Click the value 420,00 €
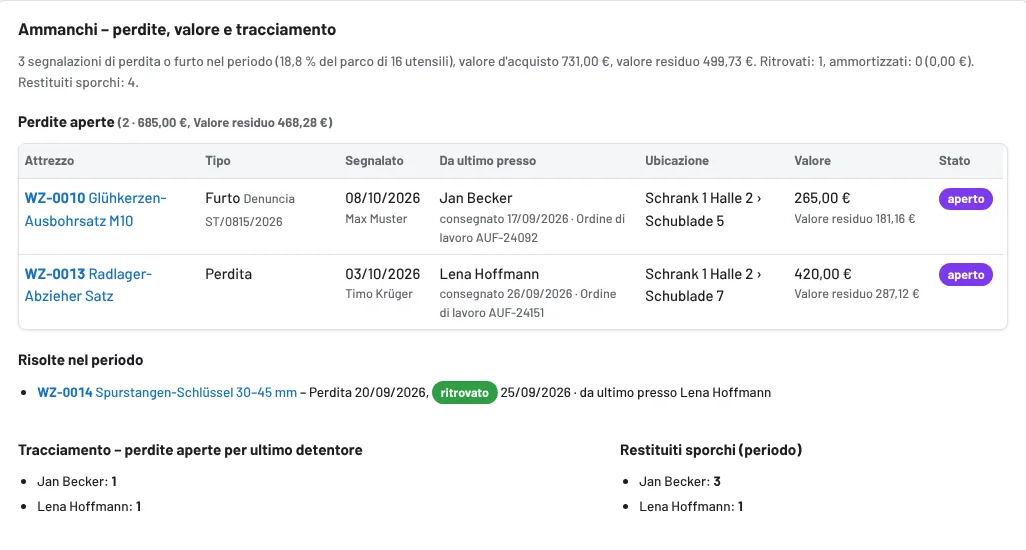The image size is (1026, 550). (823, 274)
